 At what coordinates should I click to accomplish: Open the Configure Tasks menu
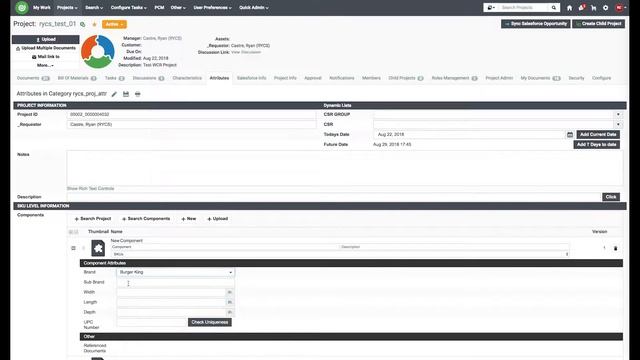pyautogui.click(x=129, y=8)
